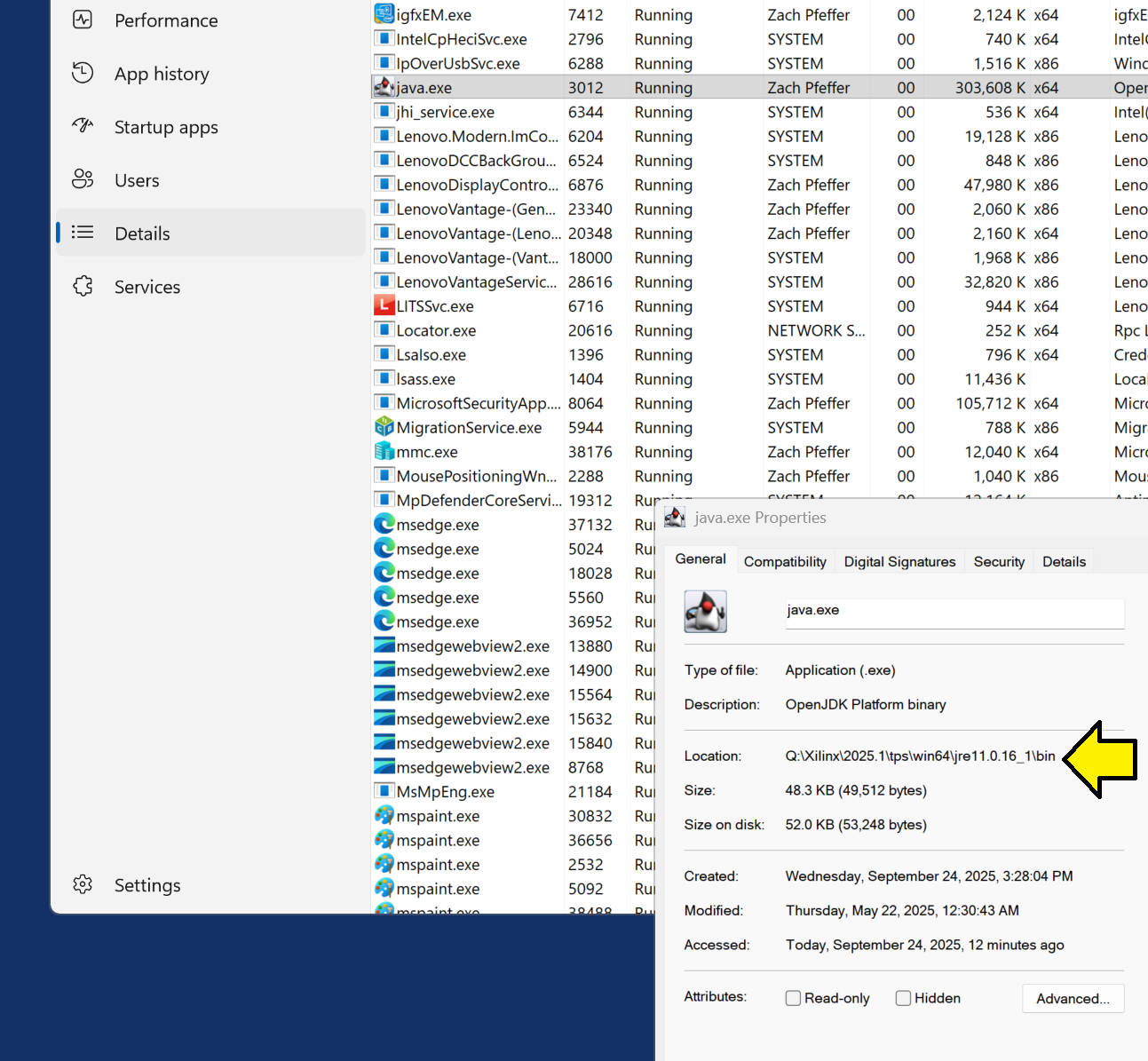This screenshot has height=1061, width=1148.
Task: Switch to the Compatibility tab
Action: pos(785,562)
